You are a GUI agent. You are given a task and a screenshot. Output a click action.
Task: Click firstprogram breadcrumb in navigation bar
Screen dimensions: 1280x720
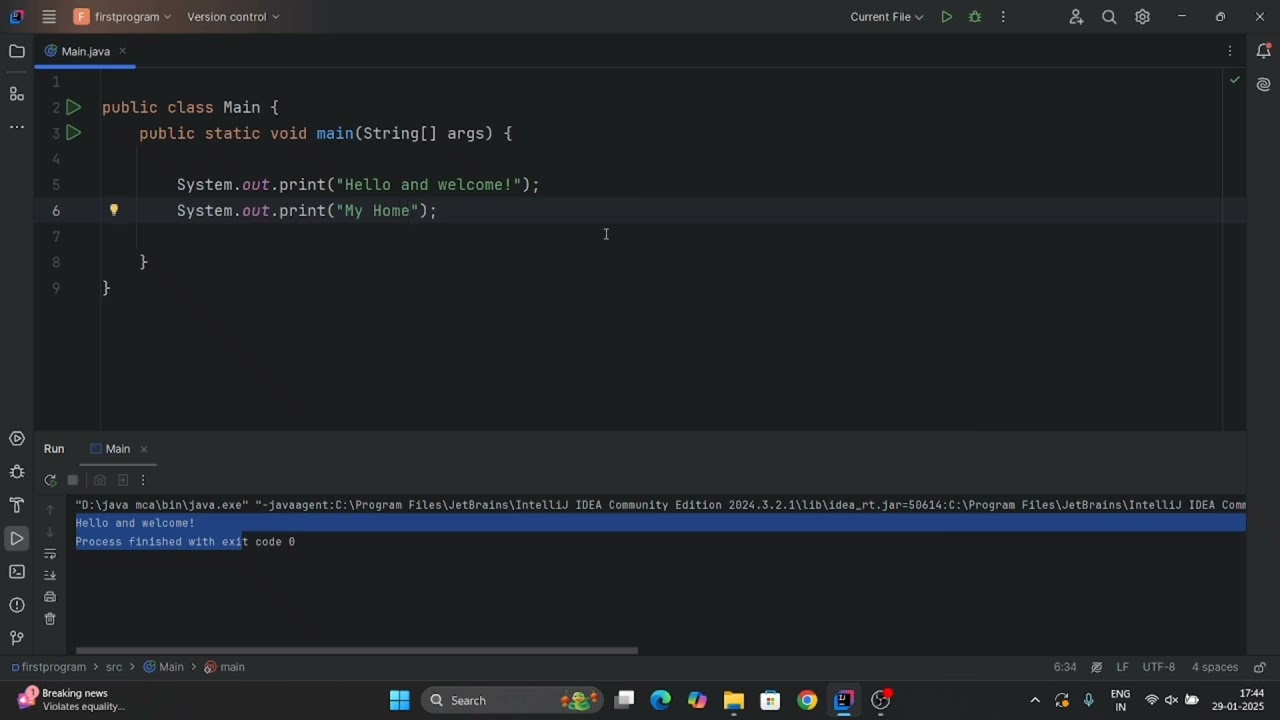coord(49,667)
